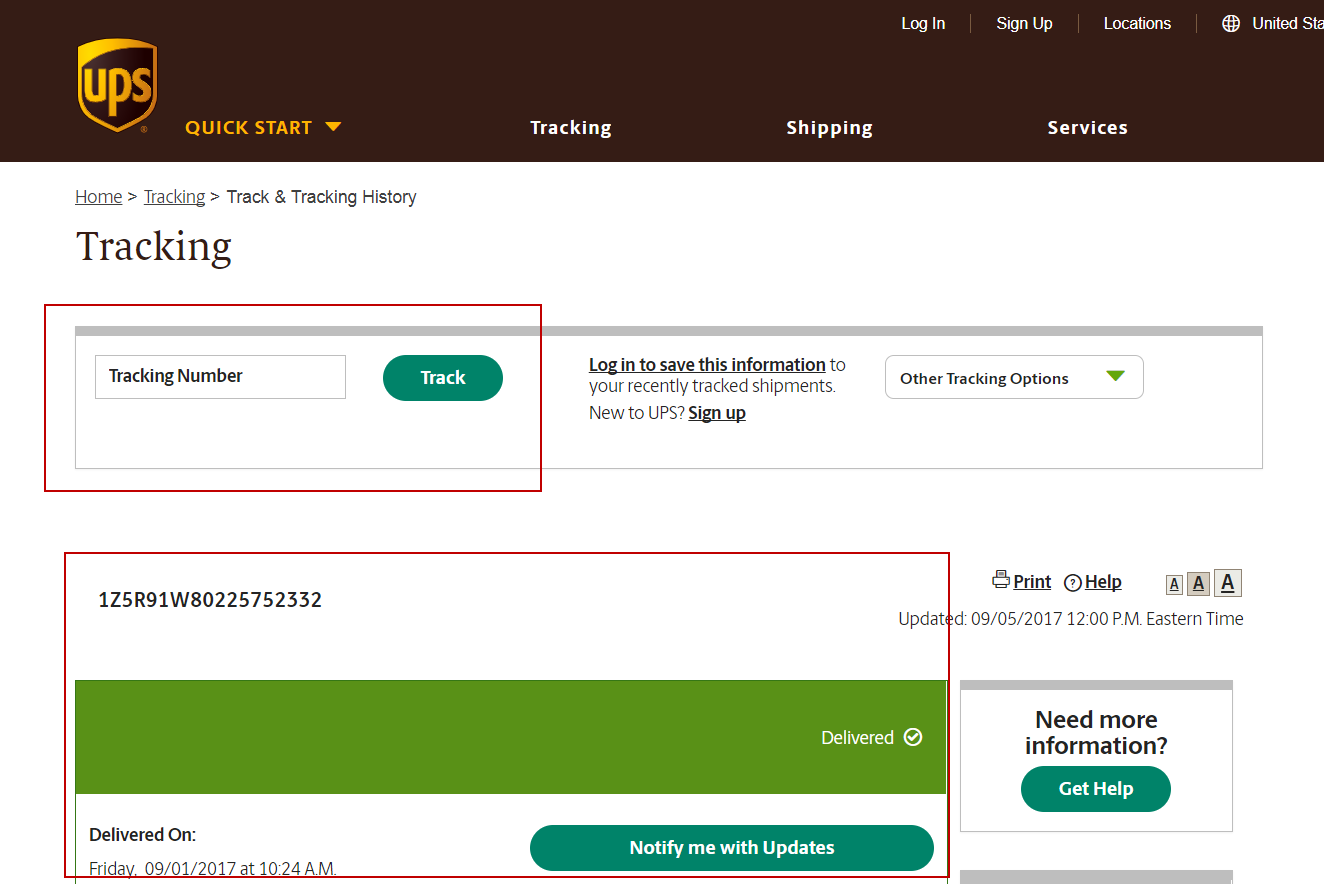The width and height of the screenshot is (1324, 884).
Task: Open the Locations link
Action: [1137, 23]
